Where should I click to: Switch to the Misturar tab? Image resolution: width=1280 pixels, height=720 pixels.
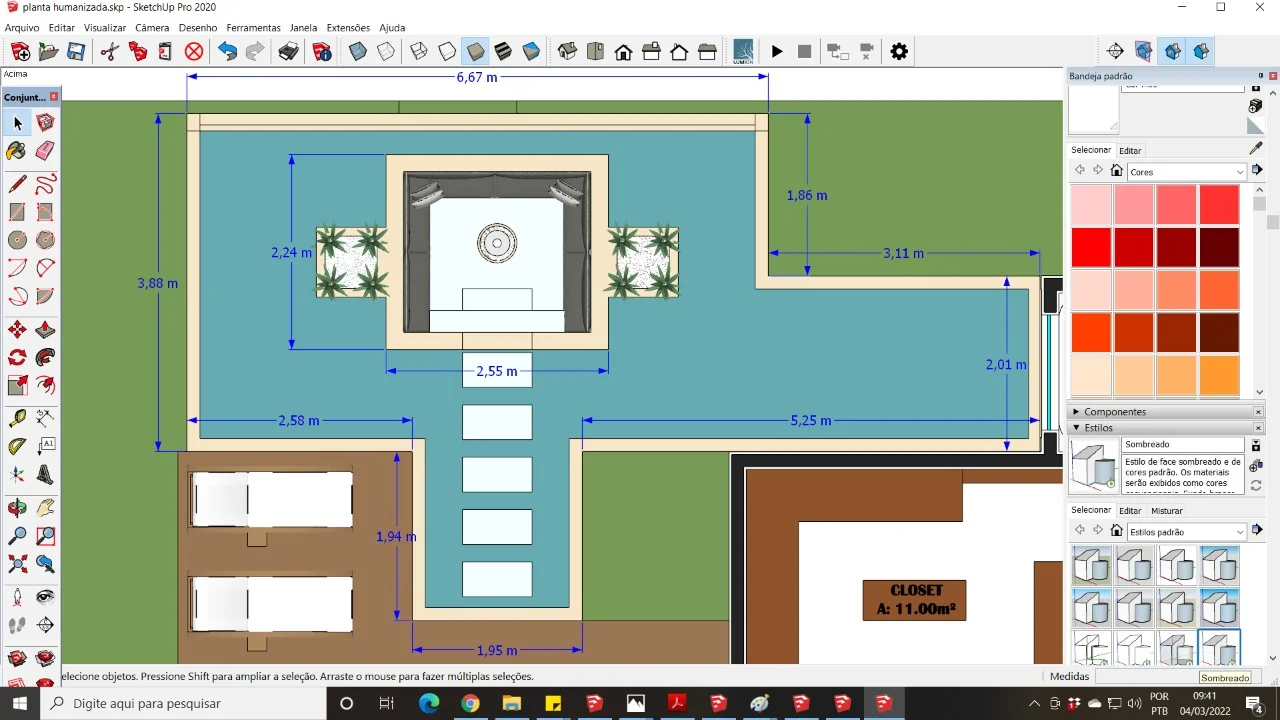(x=1166, y=511)
